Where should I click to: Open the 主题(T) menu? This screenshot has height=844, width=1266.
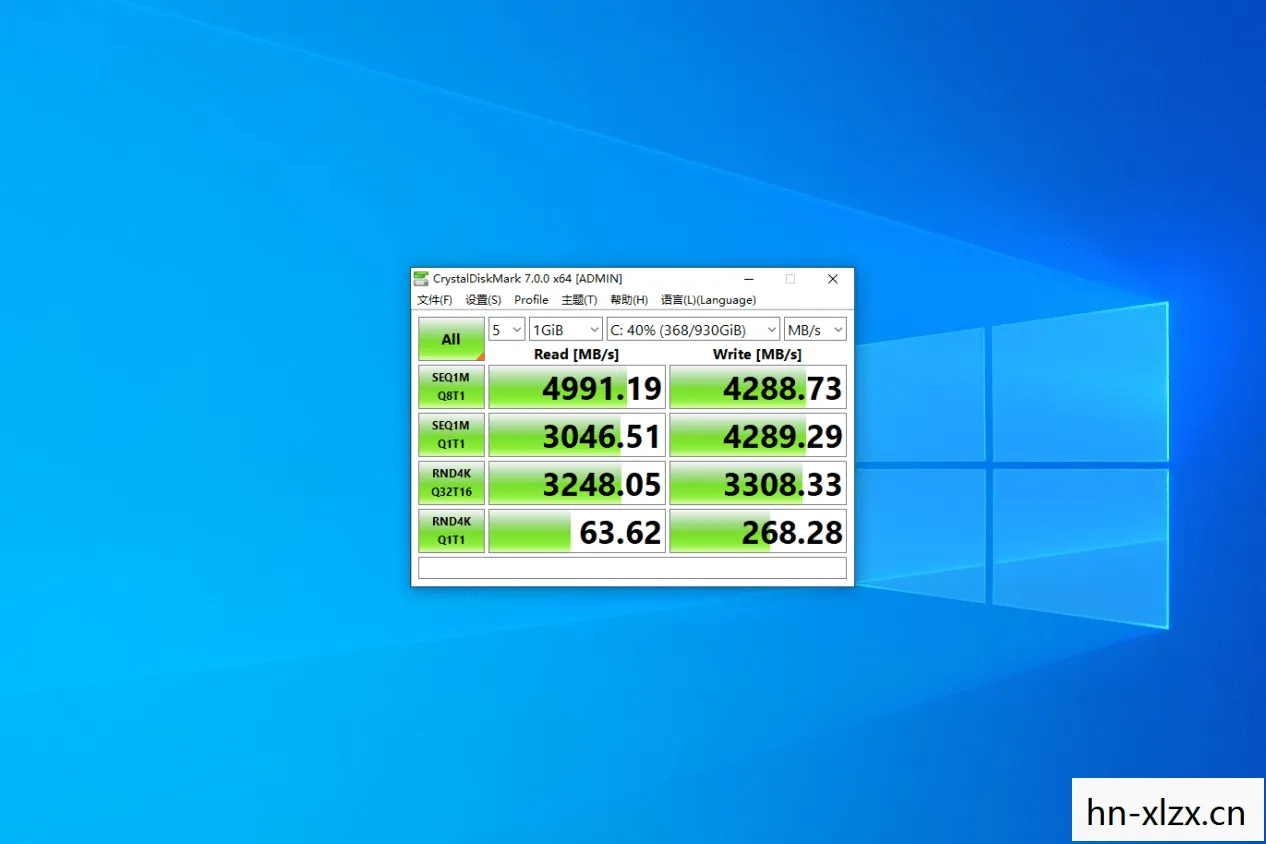579,300
